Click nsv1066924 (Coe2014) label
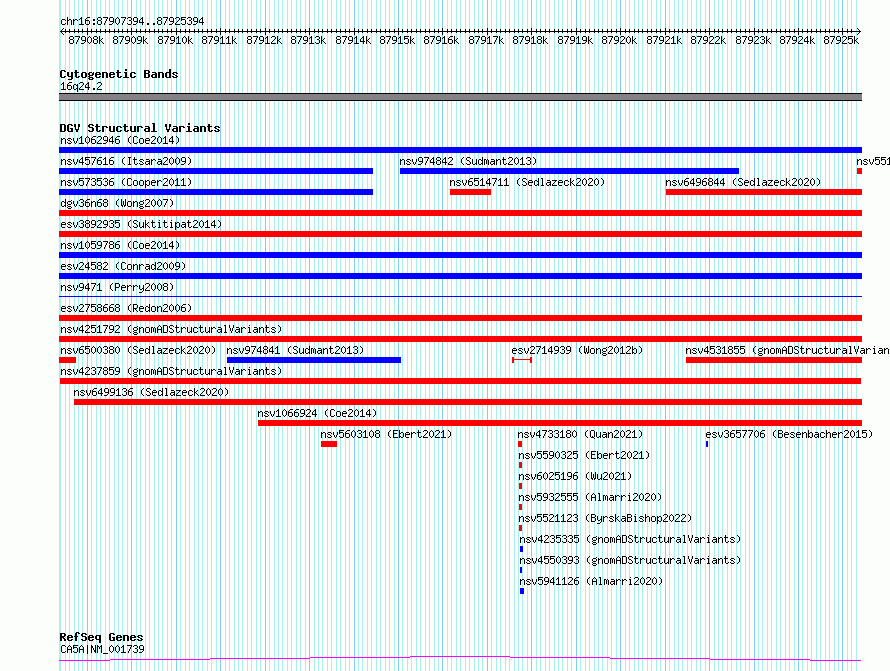Viewport: 890px width, 671px height. (x=317, y=413)
